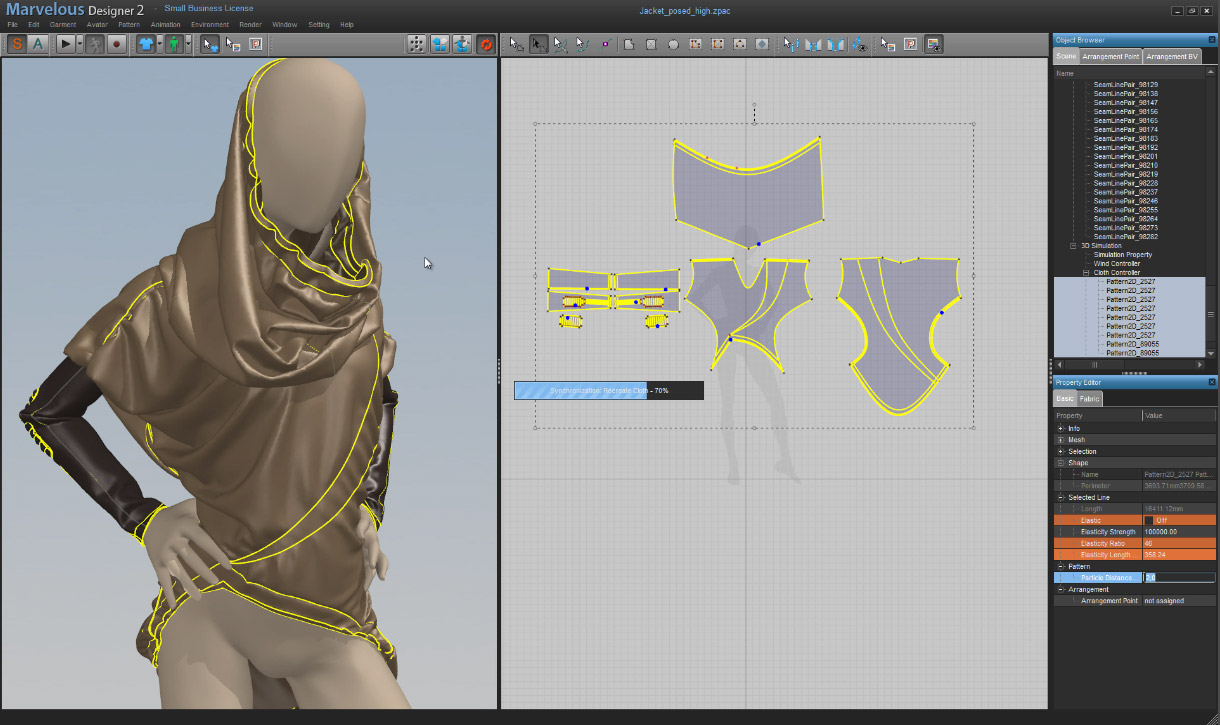Screen dimensions: 1220x725
Task: Click the P pin icon in 3D toolbar
Action: click(x=255, y=44)
